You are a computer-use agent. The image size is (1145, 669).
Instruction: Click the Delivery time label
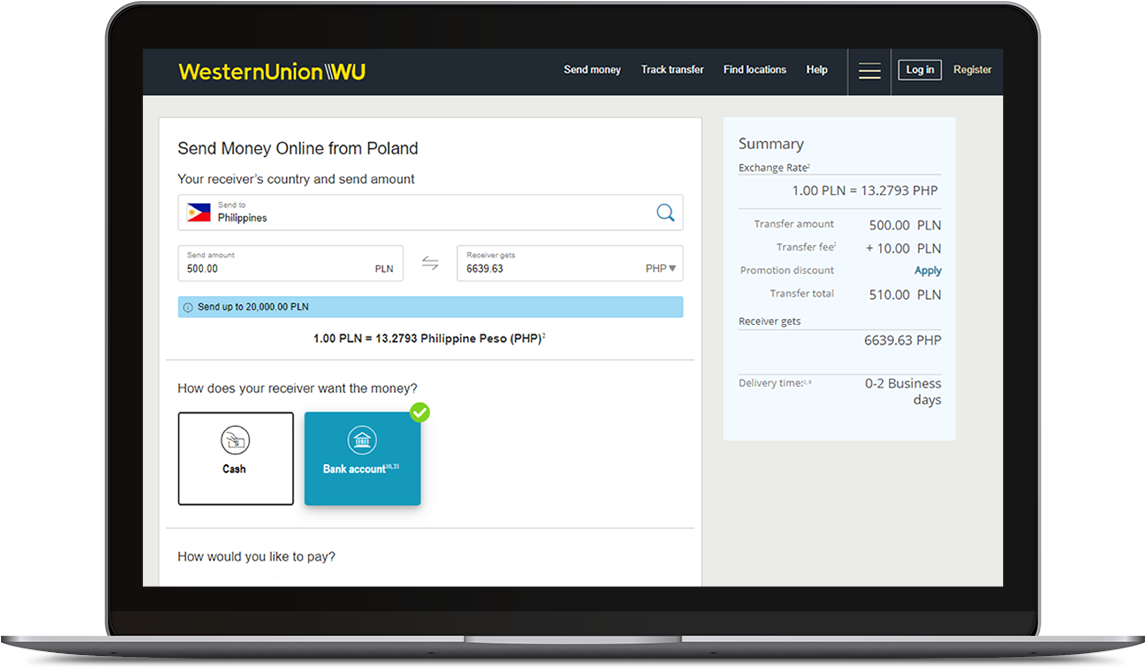pos(775,383)
